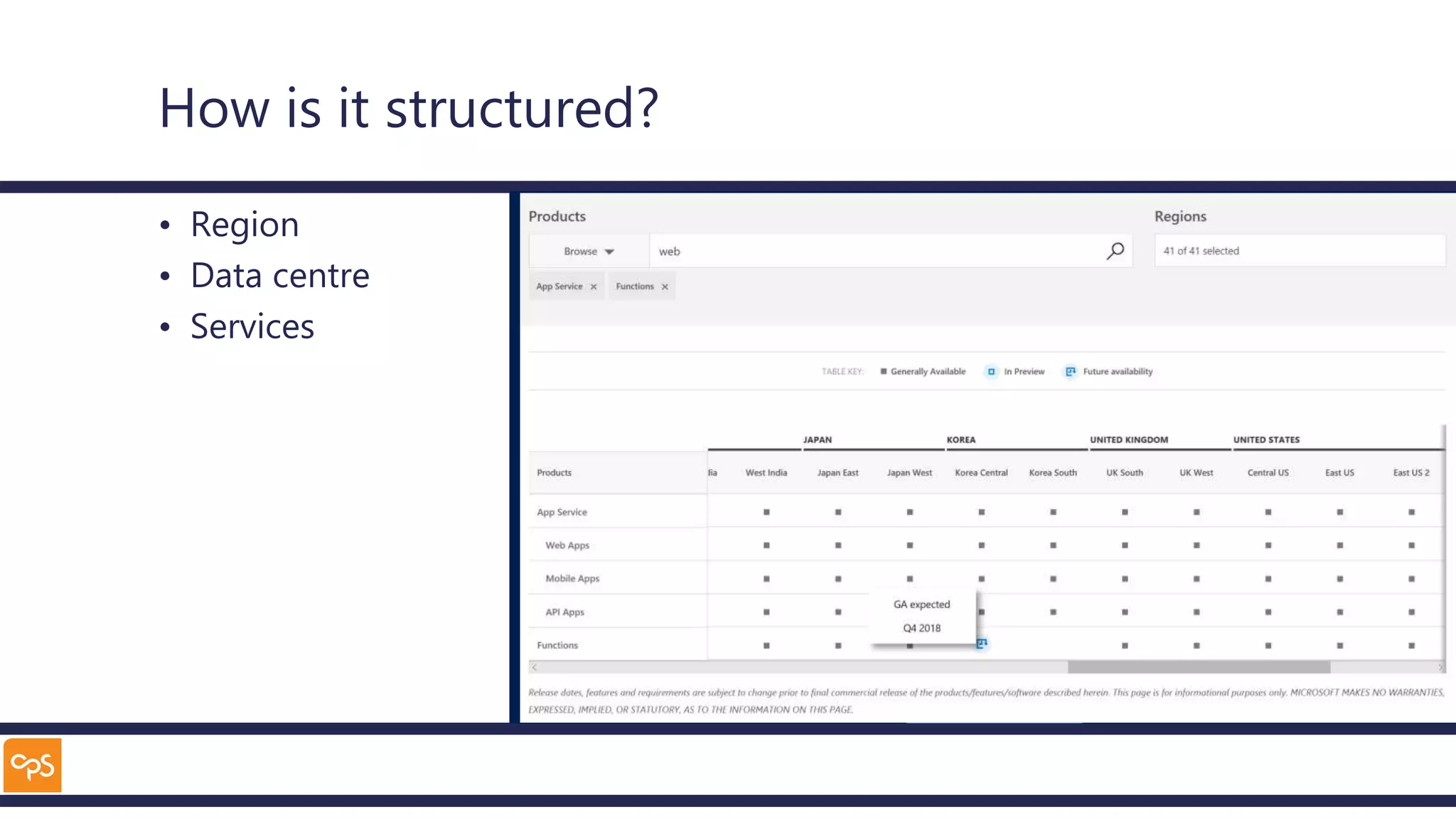Click the Future availability icon in Functions row
Viewport: 1456px width, 819px height.
click(982, 643)
